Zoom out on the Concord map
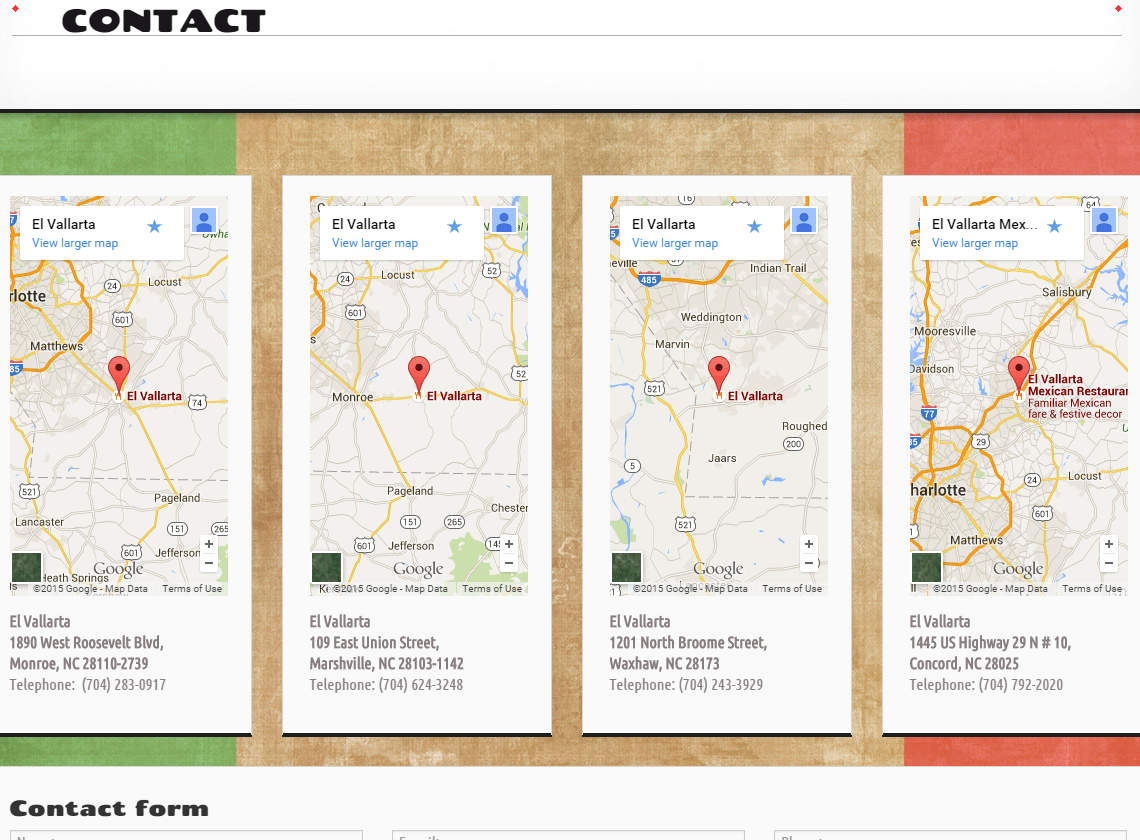The height and width of the screenshot is (840, 1140). click(x=1109, y=562)
